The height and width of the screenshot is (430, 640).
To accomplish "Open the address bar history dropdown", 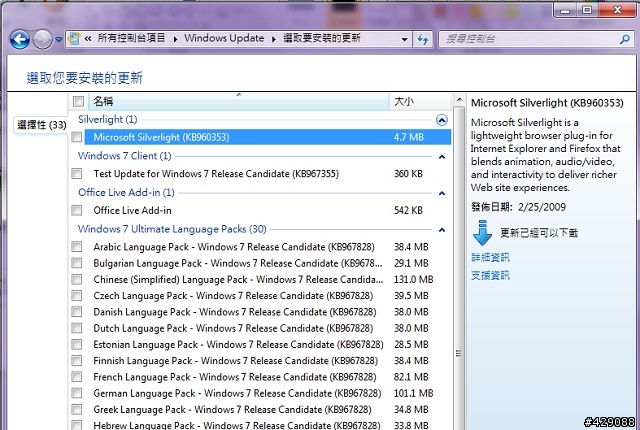I will click(x=404, y=40).
